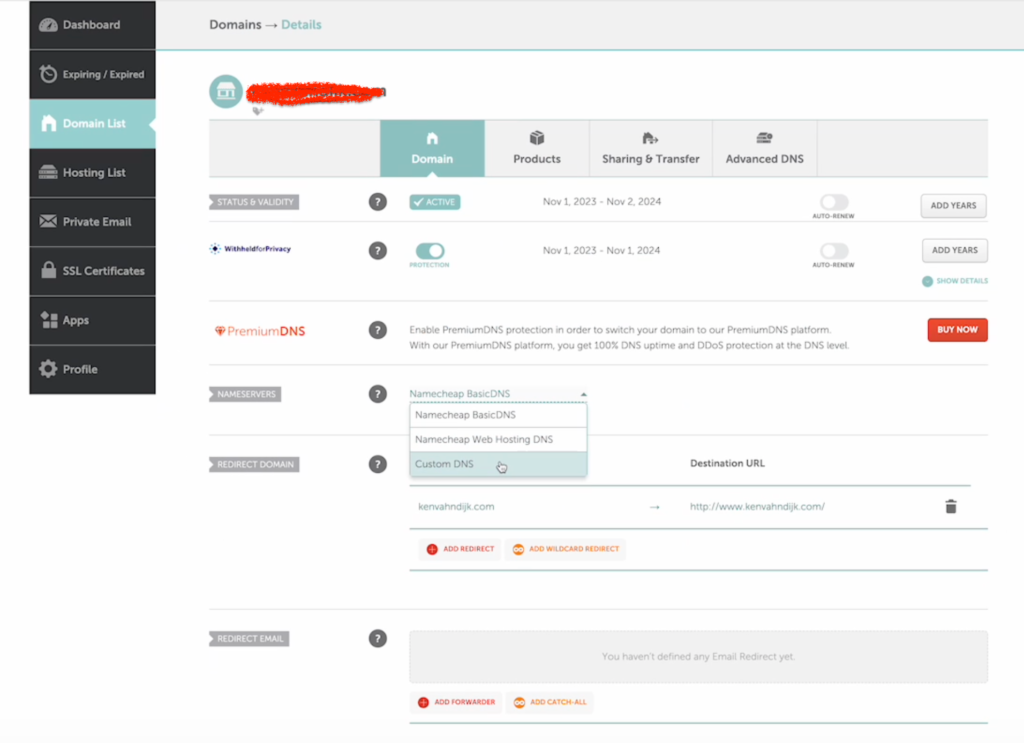Enable auto-renew for domain registration

pos(833,203)
